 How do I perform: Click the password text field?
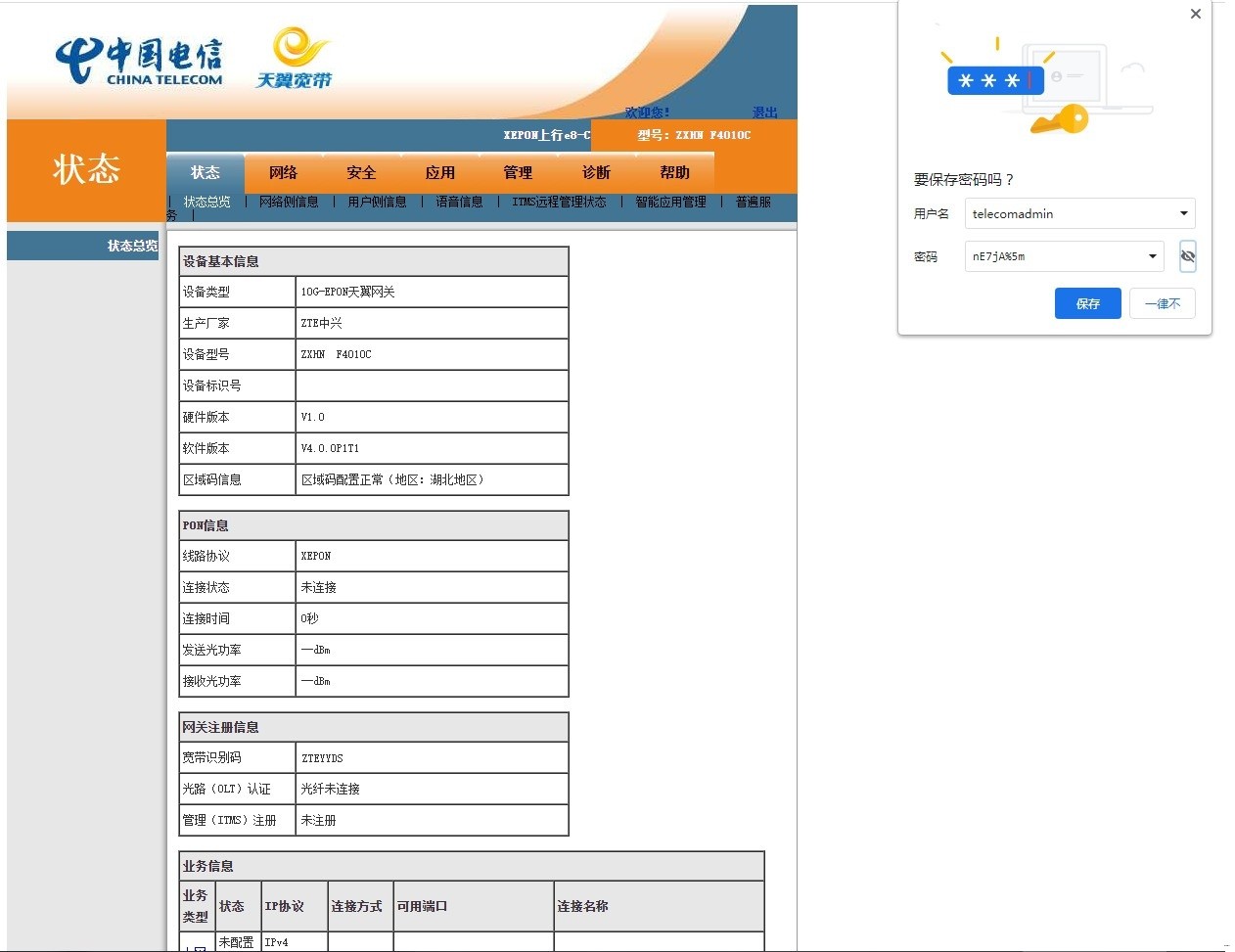click(x=1052, y=256)
